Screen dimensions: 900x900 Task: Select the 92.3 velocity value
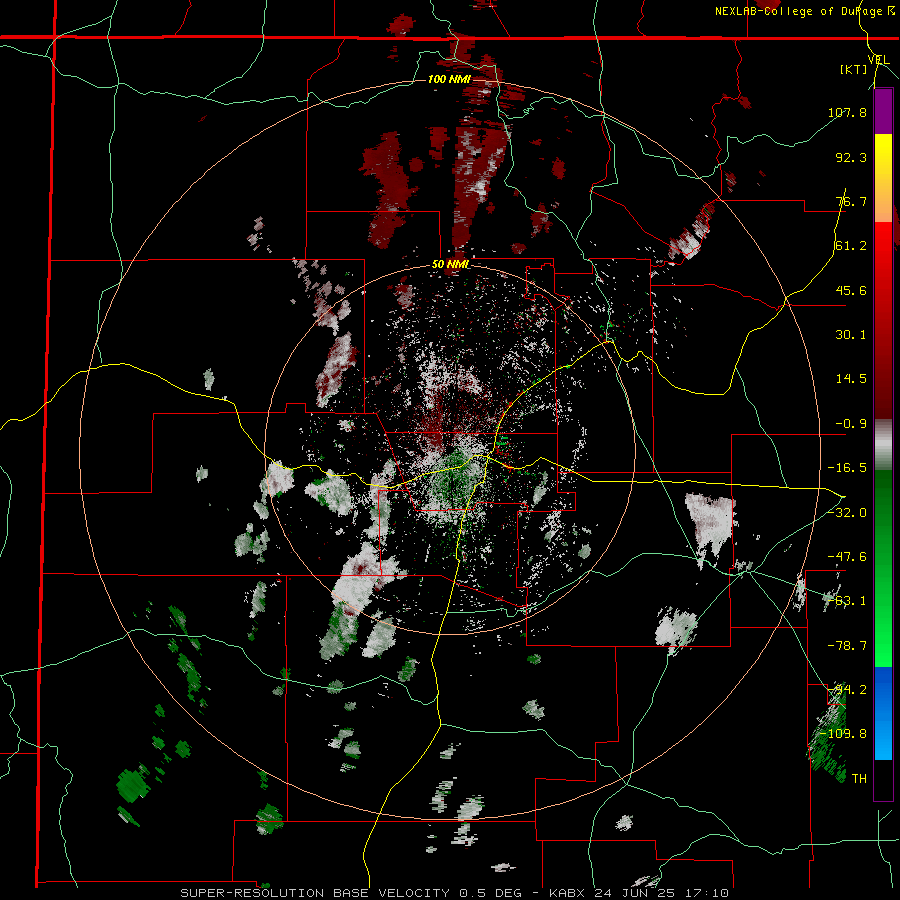click(851, 157)
